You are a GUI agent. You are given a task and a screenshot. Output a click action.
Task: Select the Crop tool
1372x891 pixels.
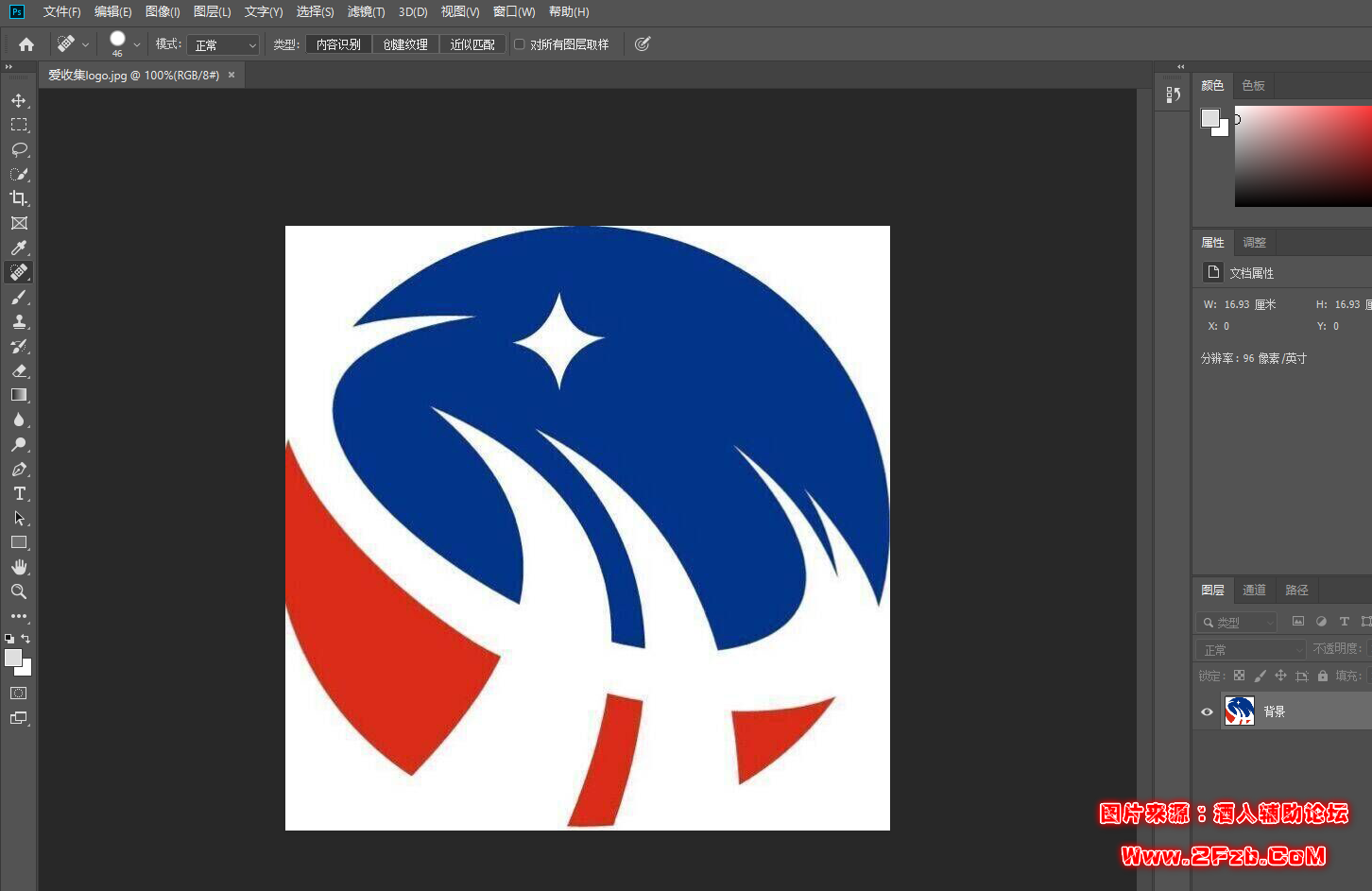19,198
